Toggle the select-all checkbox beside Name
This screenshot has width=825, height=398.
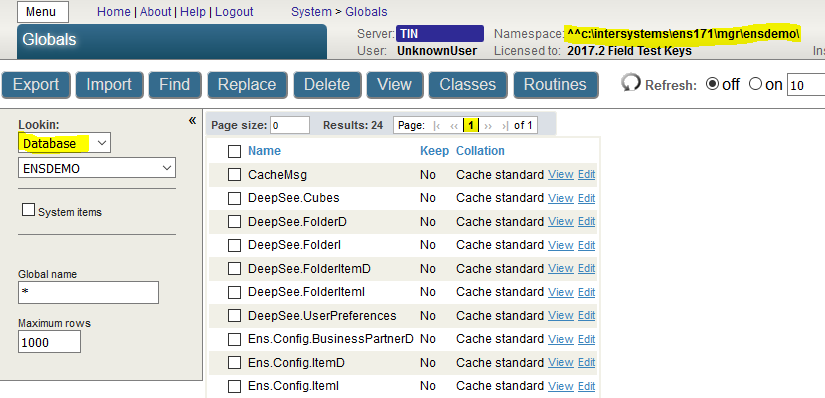pos(234,152)
